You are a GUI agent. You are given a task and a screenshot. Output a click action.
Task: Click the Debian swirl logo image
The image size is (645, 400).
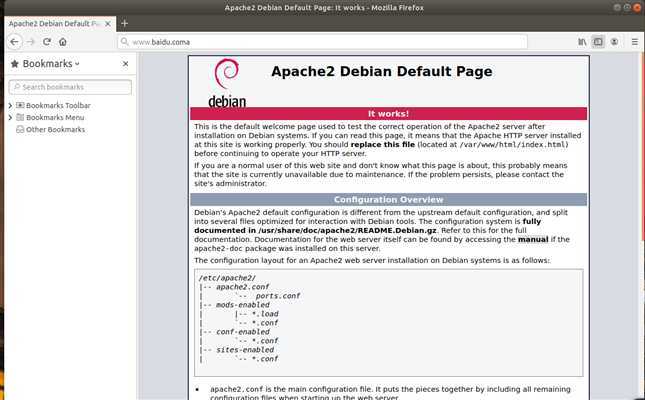point(227,83)
